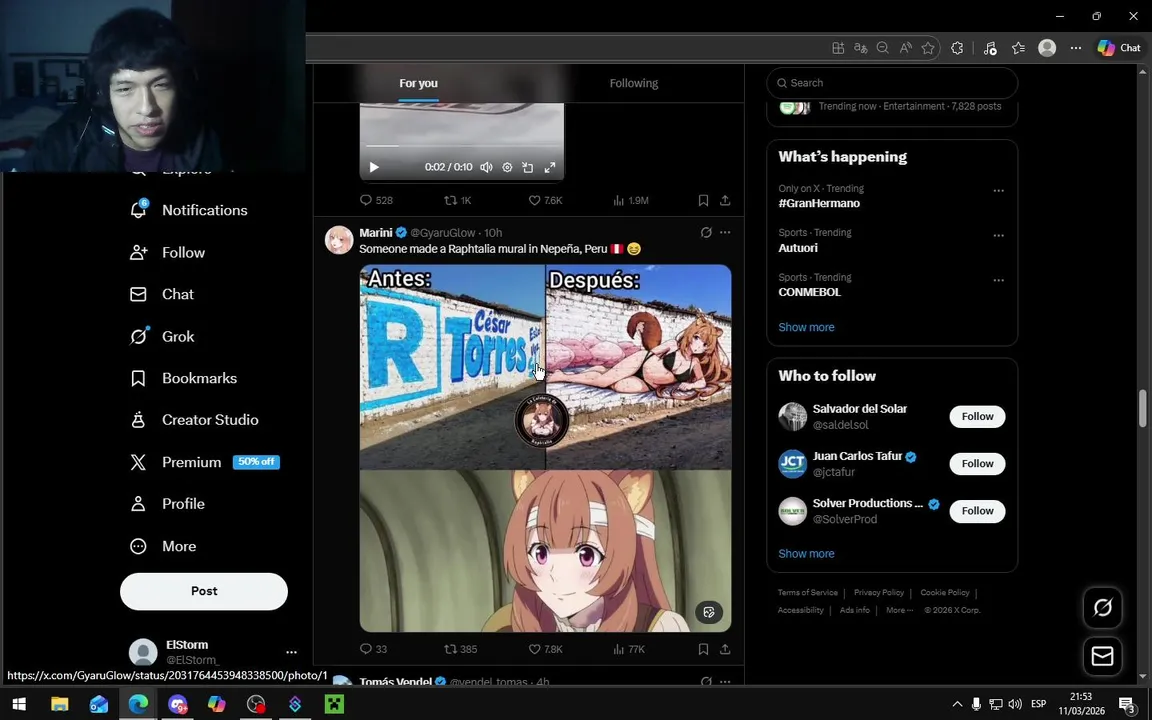1152x720 pixels.
Task: View Marini post analytics 77K
Action: (629, 649)
